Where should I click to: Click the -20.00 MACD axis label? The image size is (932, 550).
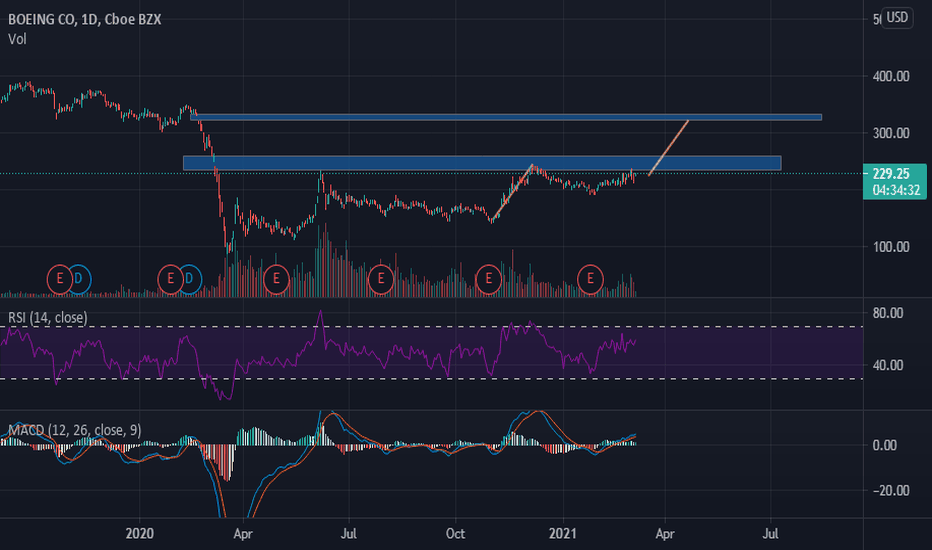pos(890,491)
